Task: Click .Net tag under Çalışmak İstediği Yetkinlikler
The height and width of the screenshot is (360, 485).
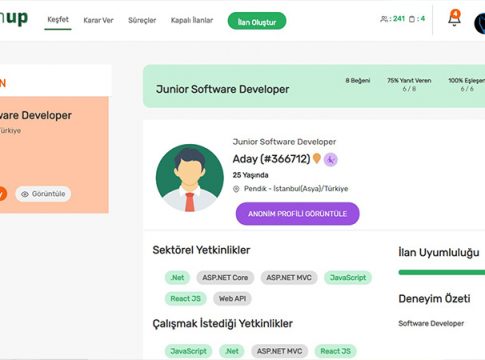Action: coord(232,351)
